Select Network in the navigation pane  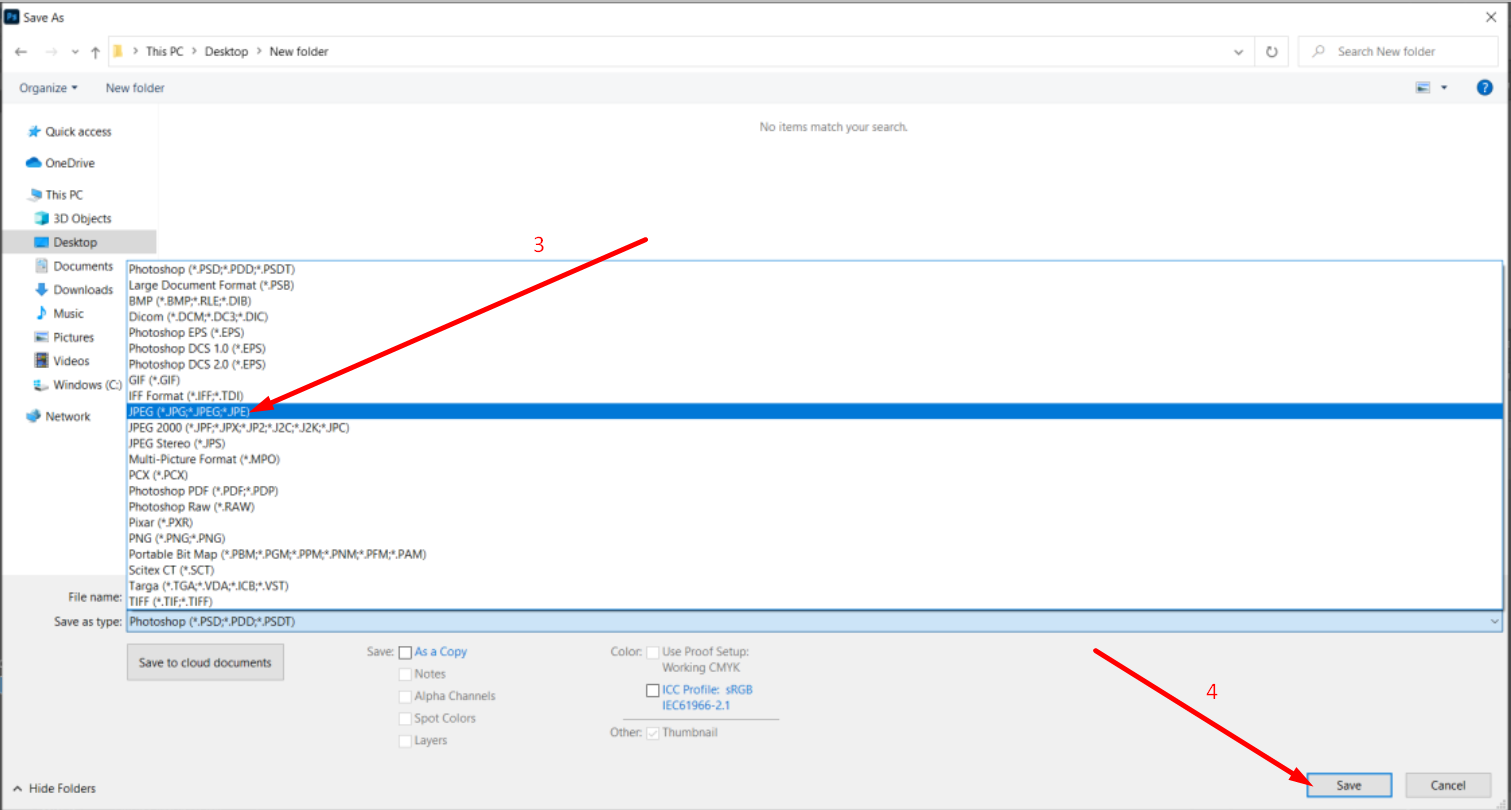67,417
